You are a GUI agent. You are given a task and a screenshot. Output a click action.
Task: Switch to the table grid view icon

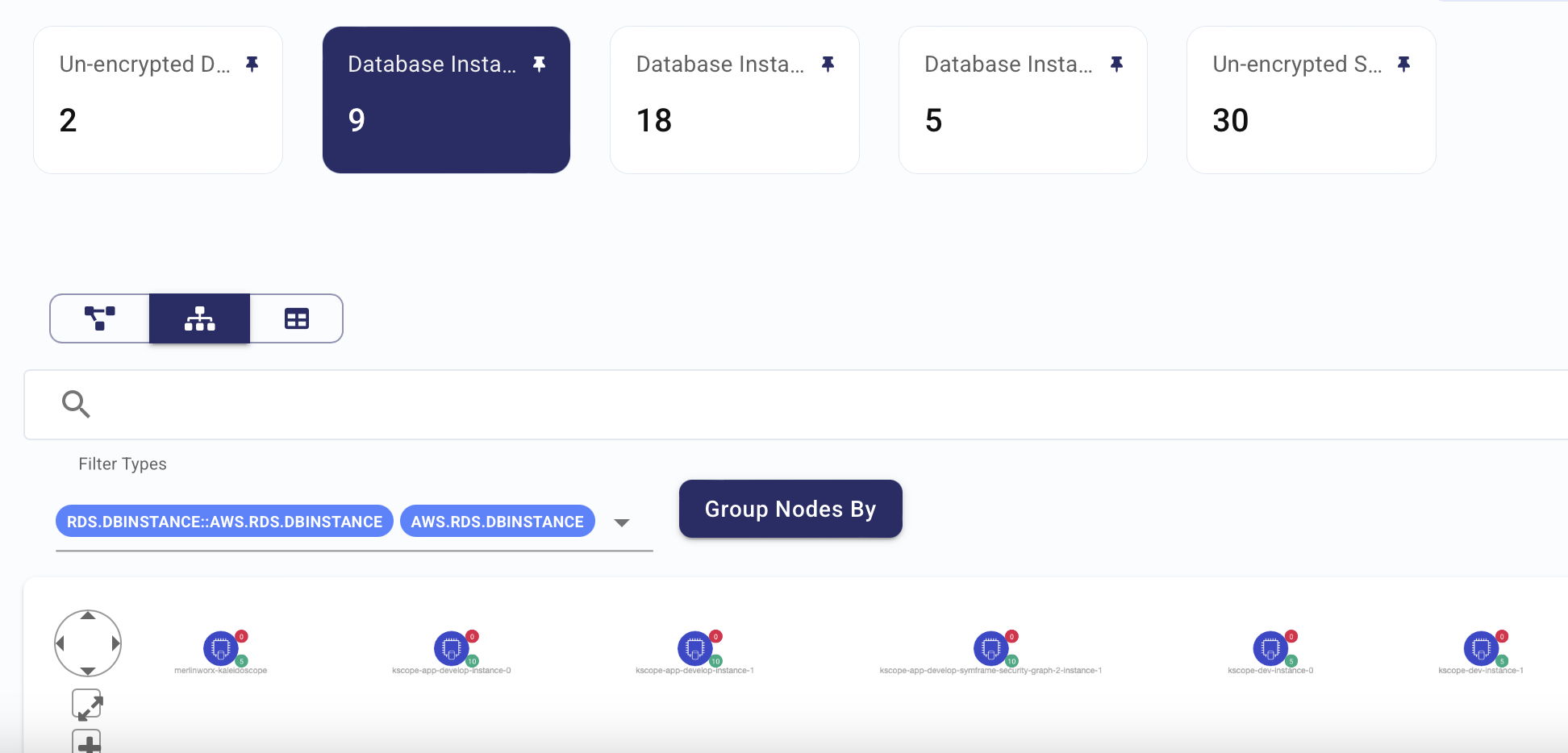tap(297, 318)
